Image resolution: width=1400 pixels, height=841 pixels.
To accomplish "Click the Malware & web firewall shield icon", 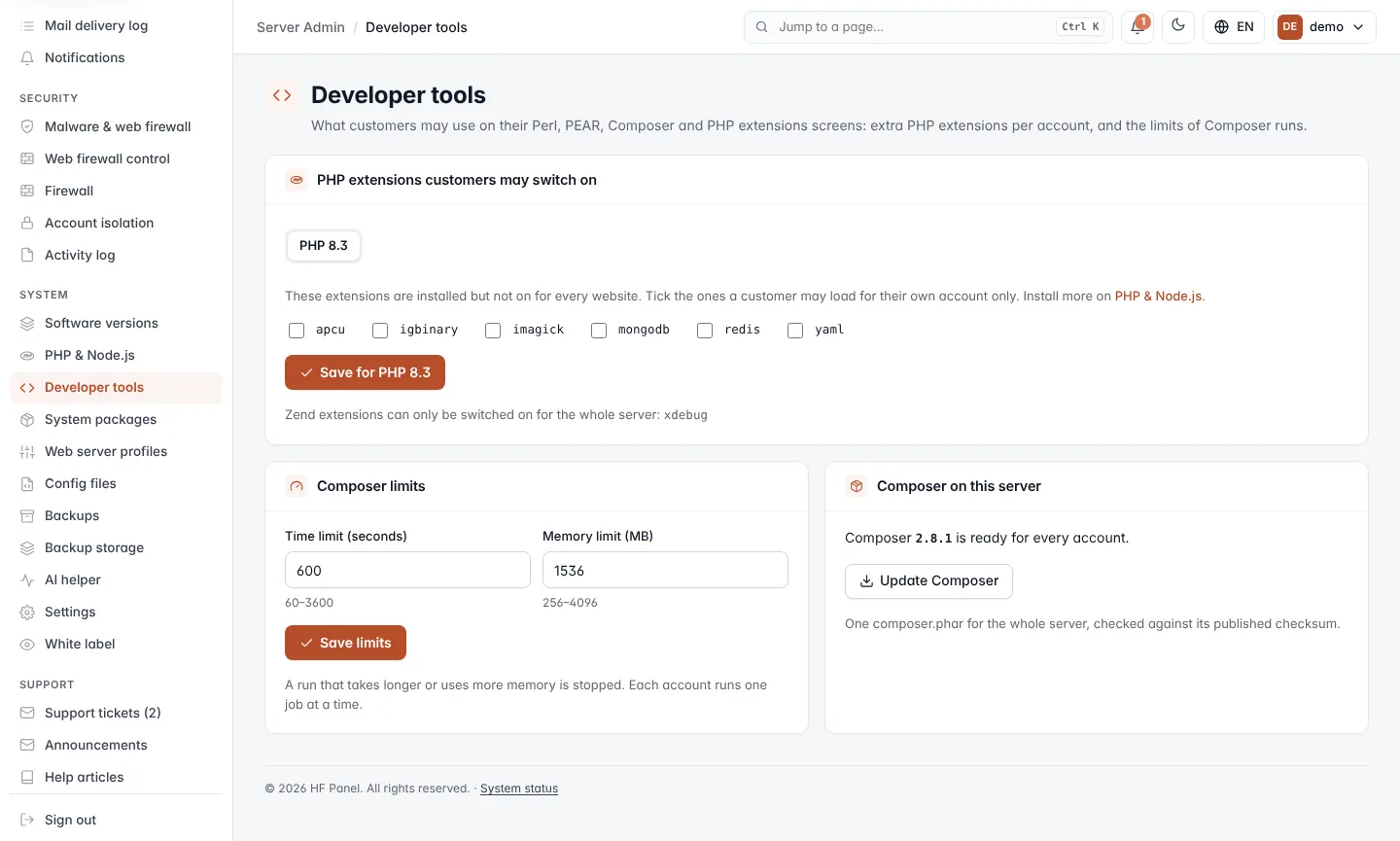I will coord(27,126).
